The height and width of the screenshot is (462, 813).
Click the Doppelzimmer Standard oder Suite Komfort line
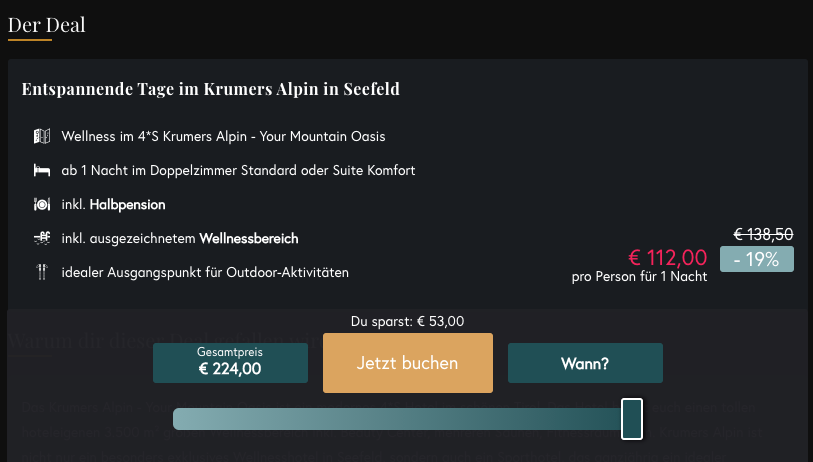(239, 171)
